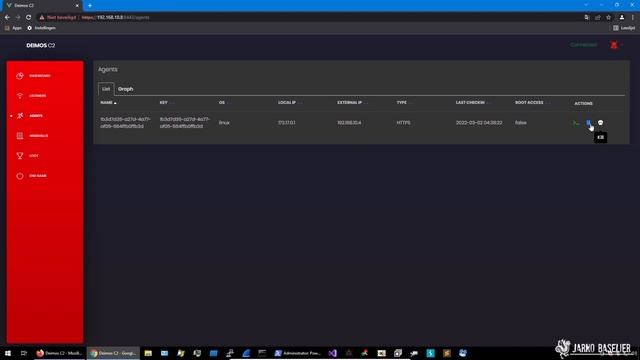The height and width of the screenshot is (360, 640).
Task: Click the browser address bar URL
Action: (116, 18)
